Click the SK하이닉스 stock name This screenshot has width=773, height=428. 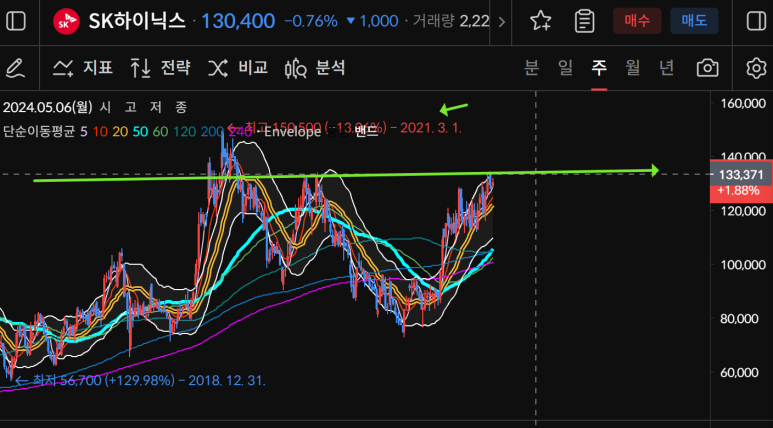[x=137, y=21]
